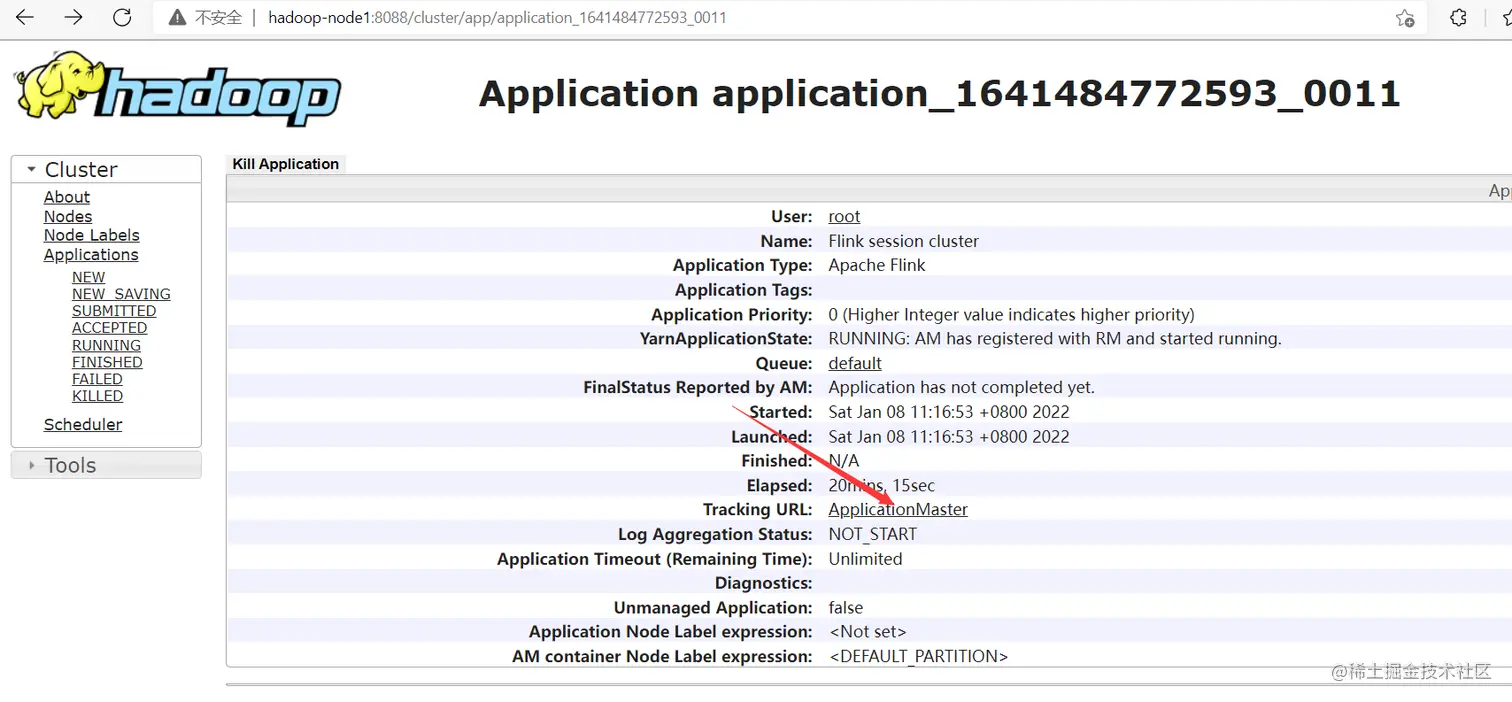This screenshot has height=702, width=1512.
Task: Click the Hadoop elephant logo
Action: pyautogui.click(x=178, y=90)
